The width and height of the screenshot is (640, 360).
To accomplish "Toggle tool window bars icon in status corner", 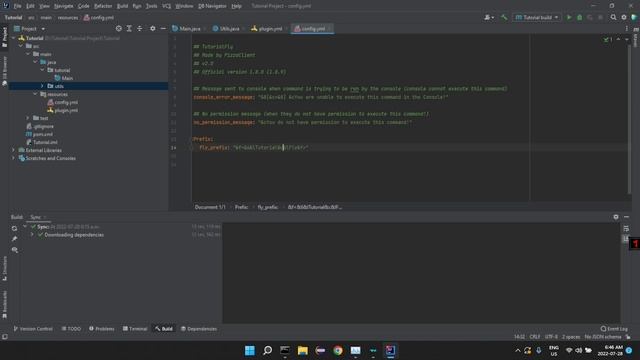I will pos(4,337).
